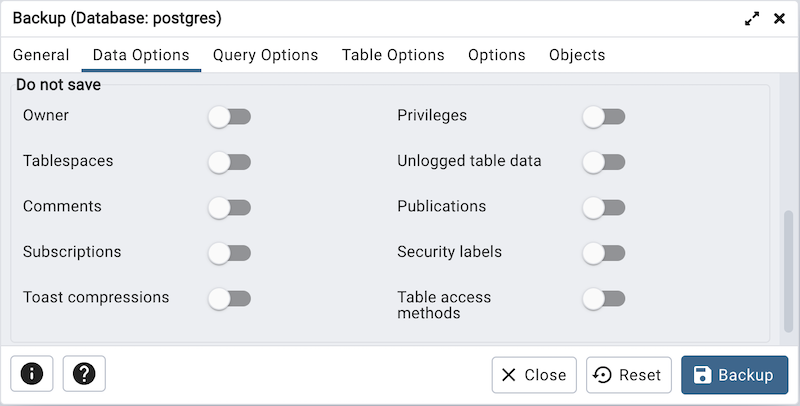The height and width of the screenshot is (406, 800).
Task: Click the info icon button
Action: click(x=32, y=375)
